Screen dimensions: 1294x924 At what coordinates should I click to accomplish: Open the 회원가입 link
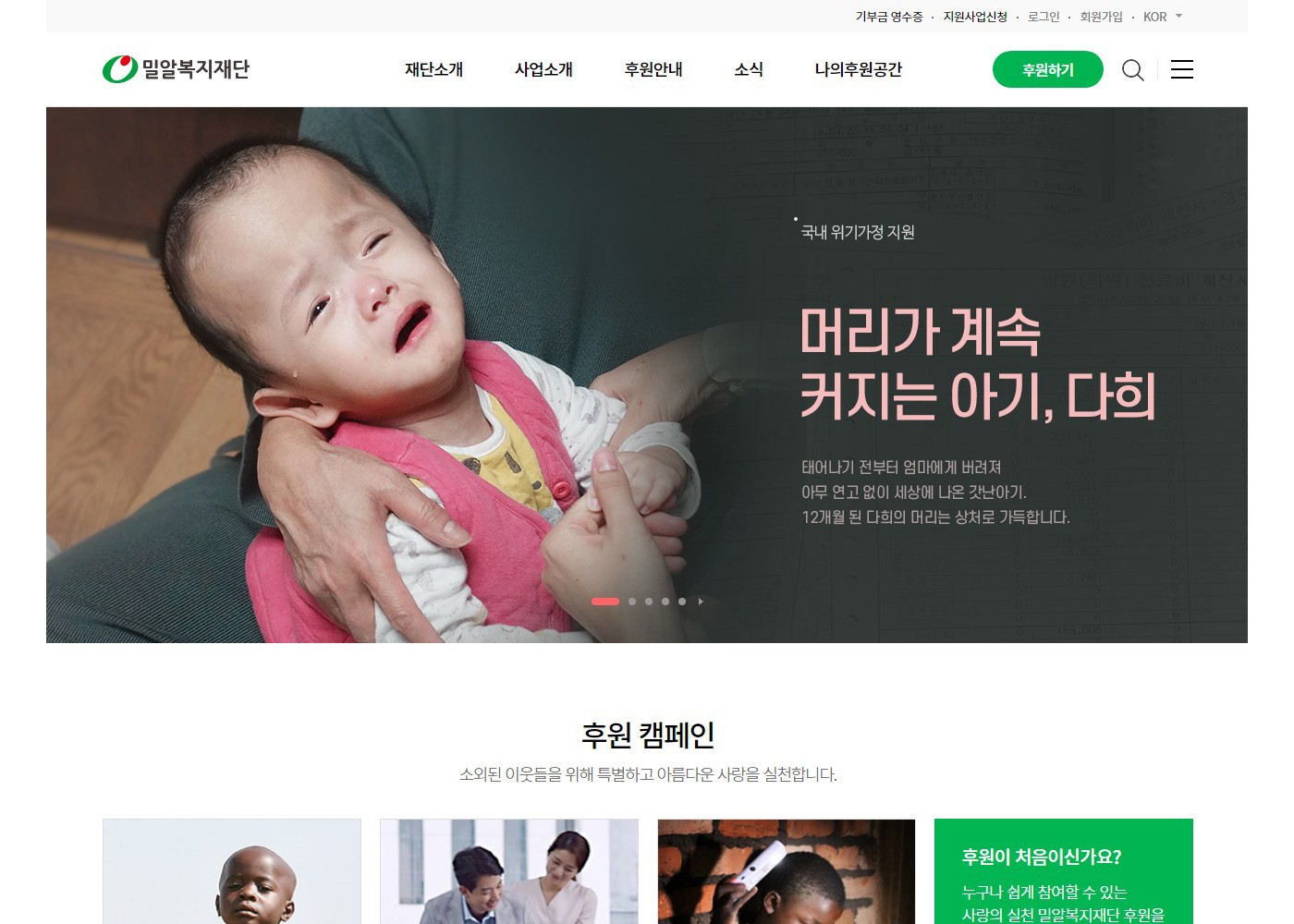tap(1101, 17)
